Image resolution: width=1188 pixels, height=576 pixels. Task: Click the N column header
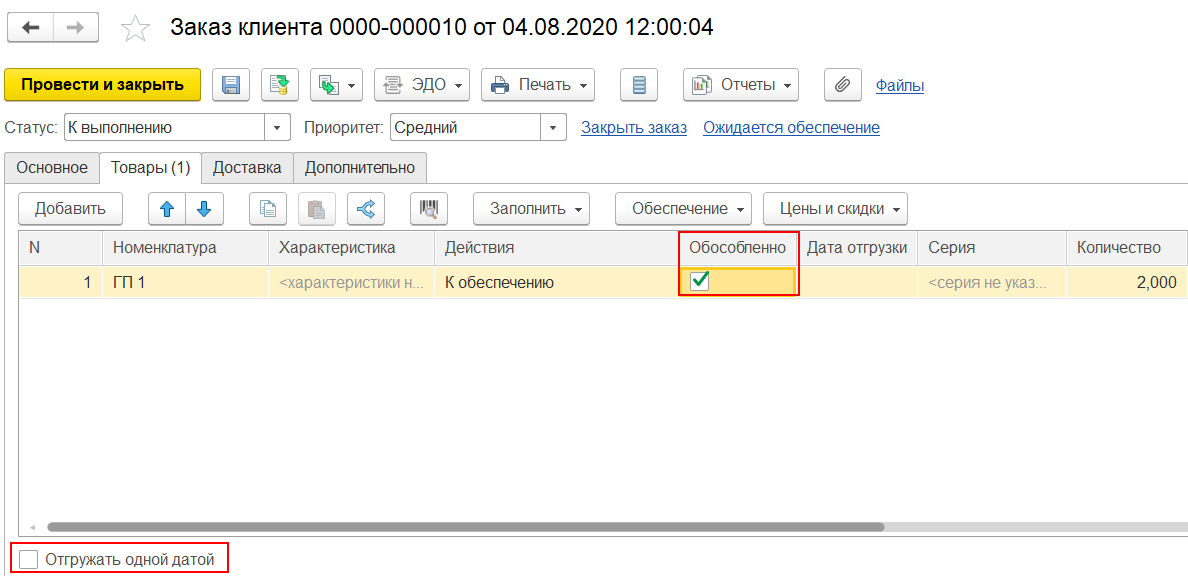(x=61, y=248)
